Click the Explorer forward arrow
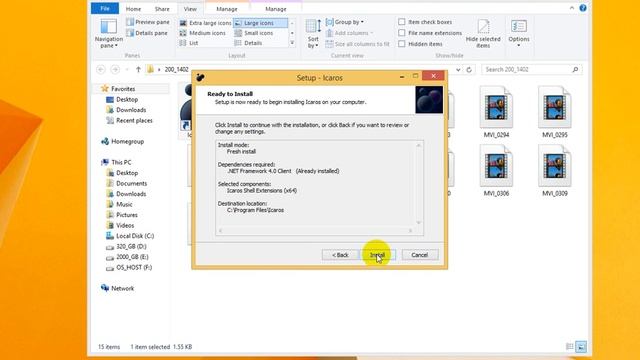This screenshot has width=640, height=360. pyautogui.click(x=115, y=70)
